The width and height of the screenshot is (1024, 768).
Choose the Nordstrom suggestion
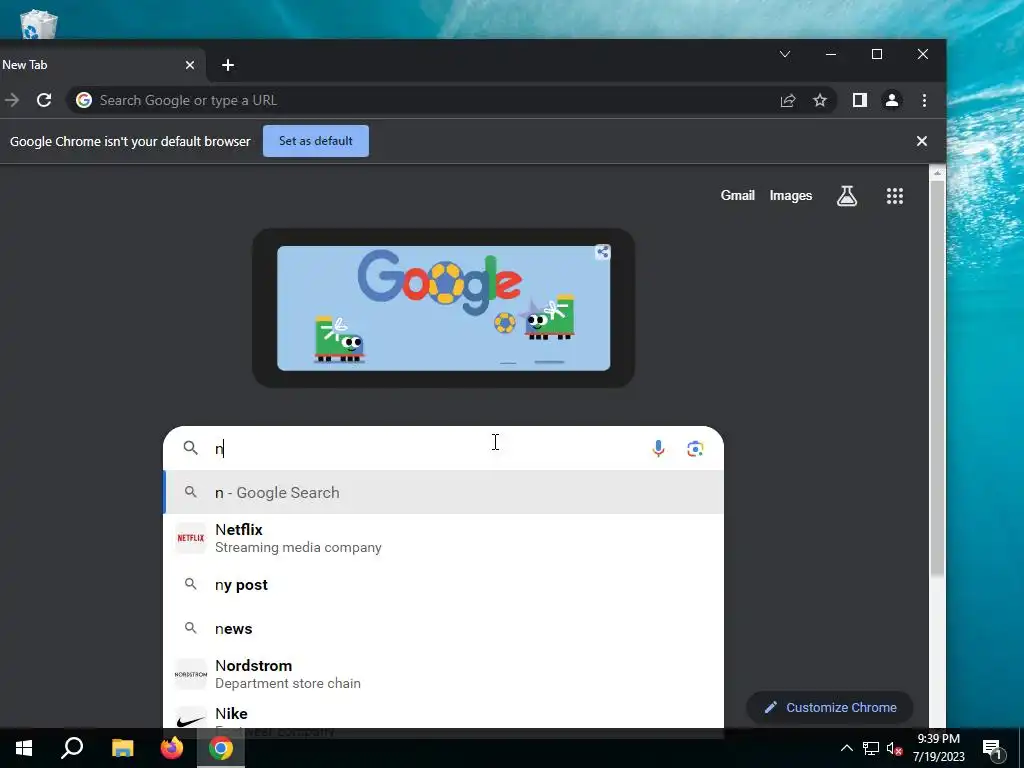click(443, 674)
